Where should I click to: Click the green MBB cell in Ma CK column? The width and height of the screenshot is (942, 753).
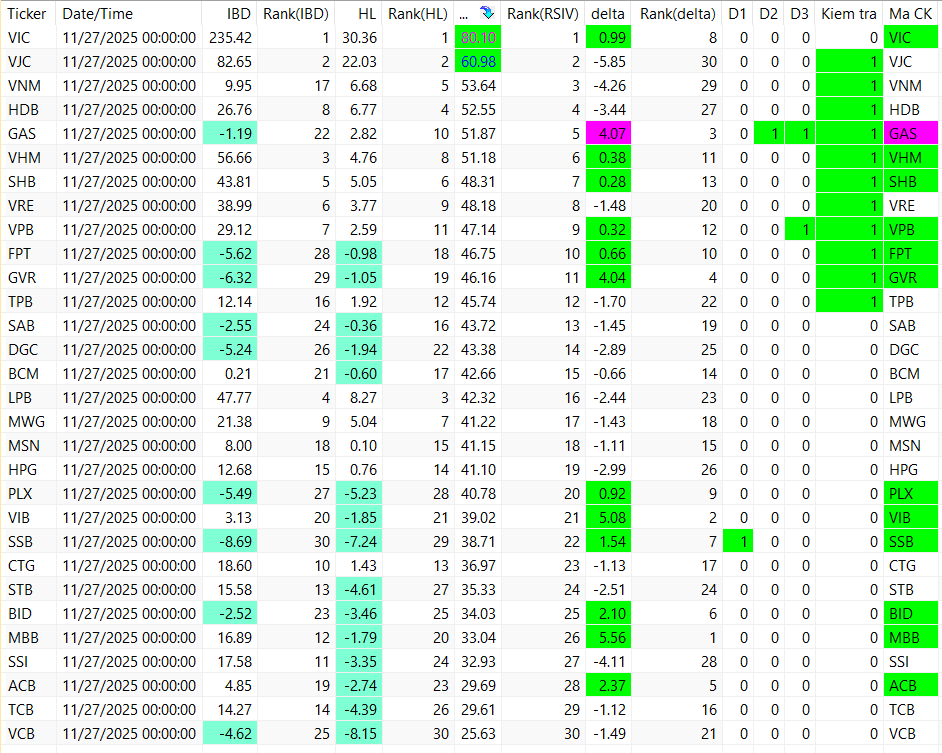(911, 638)
